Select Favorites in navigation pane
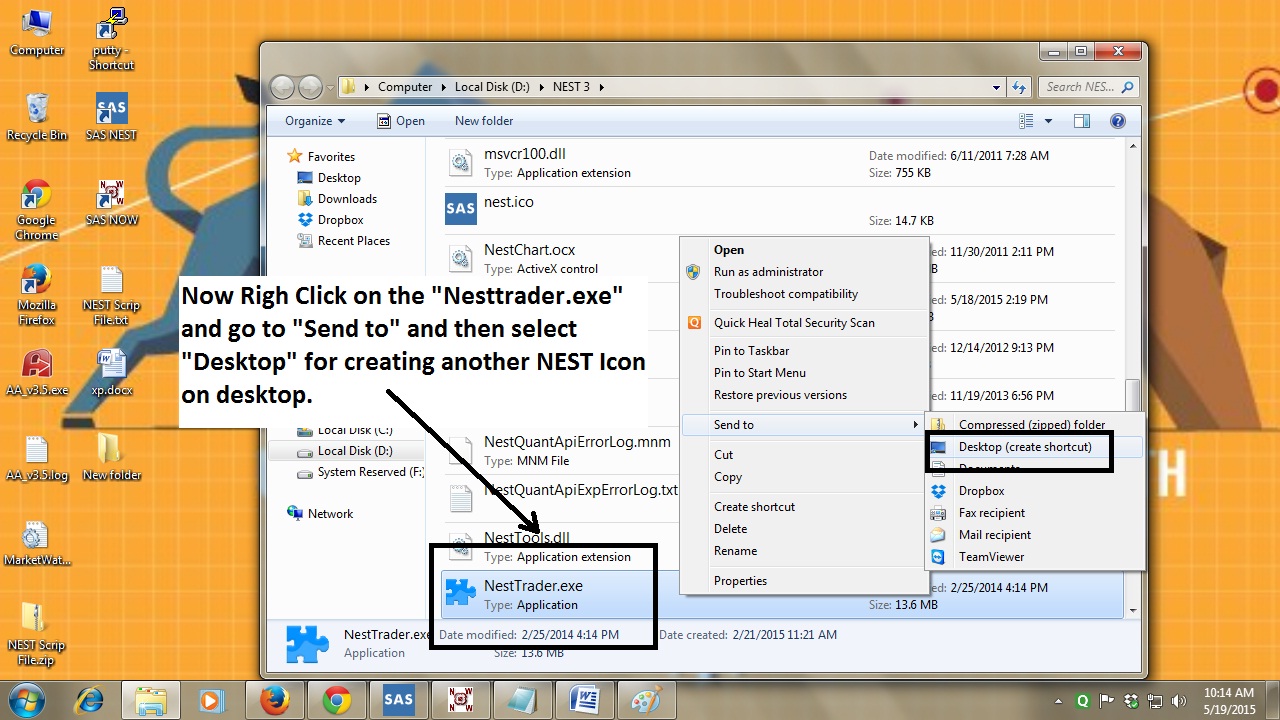 click(321, 157)
